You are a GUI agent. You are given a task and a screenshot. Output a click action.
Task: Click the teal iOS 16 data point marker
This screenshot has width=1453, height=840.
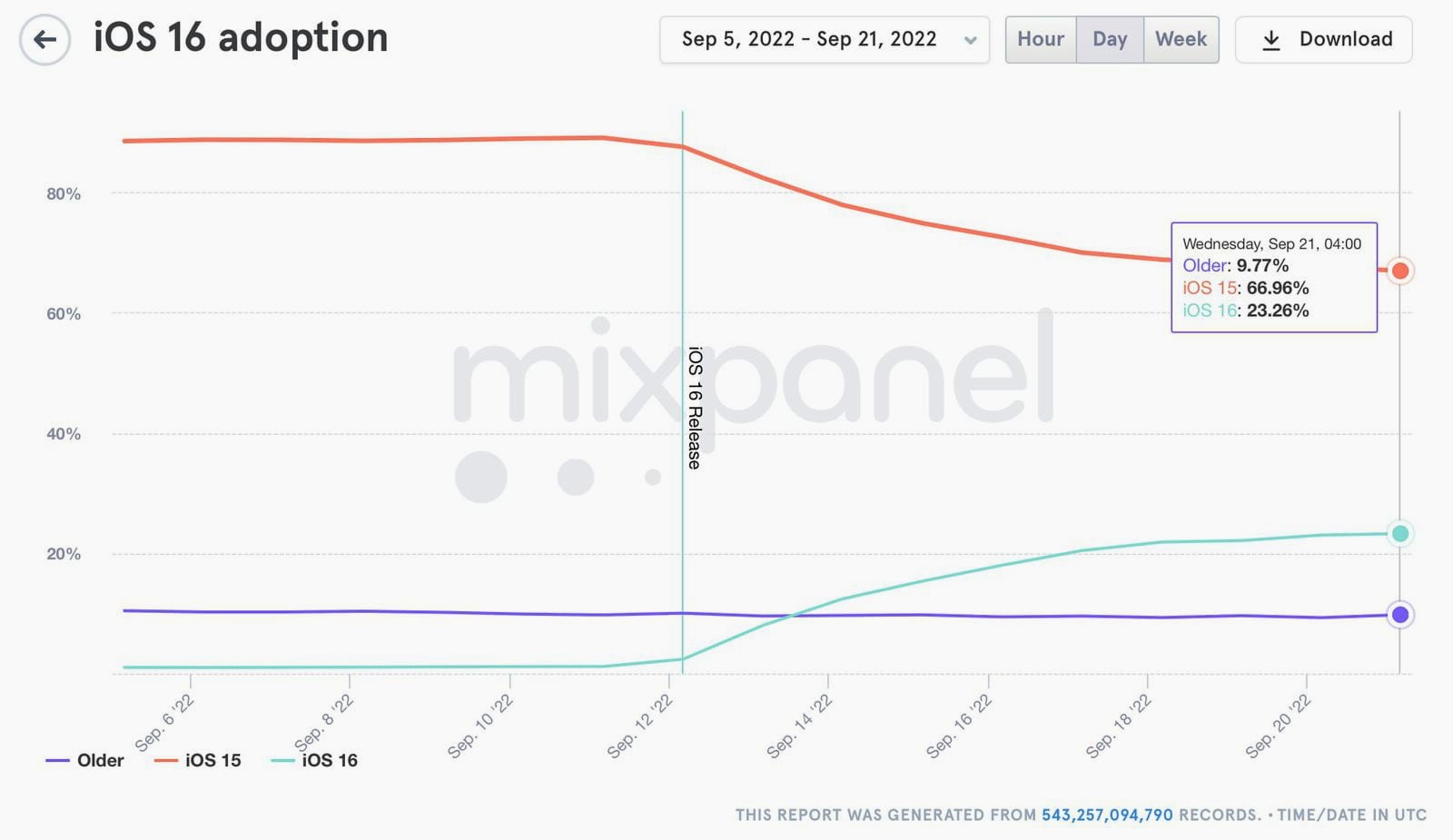(1400, 533)
